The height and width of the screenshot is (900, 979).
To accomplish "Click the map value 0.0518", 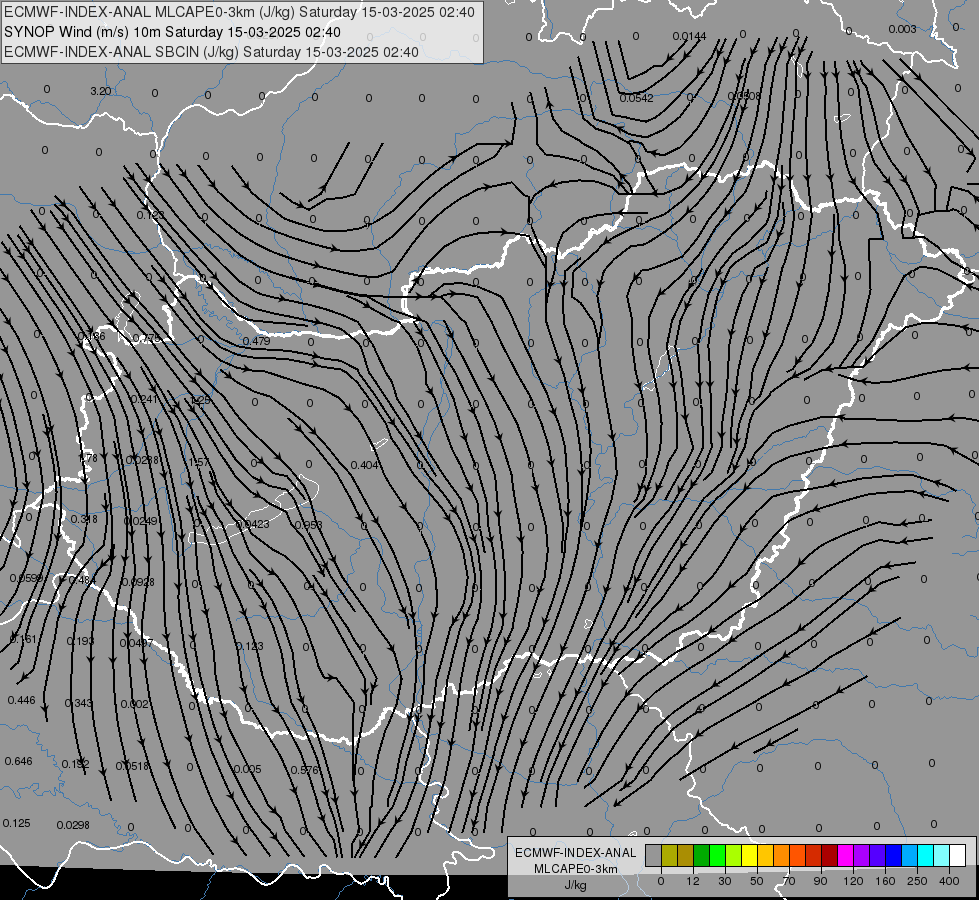I will point(132,766).
